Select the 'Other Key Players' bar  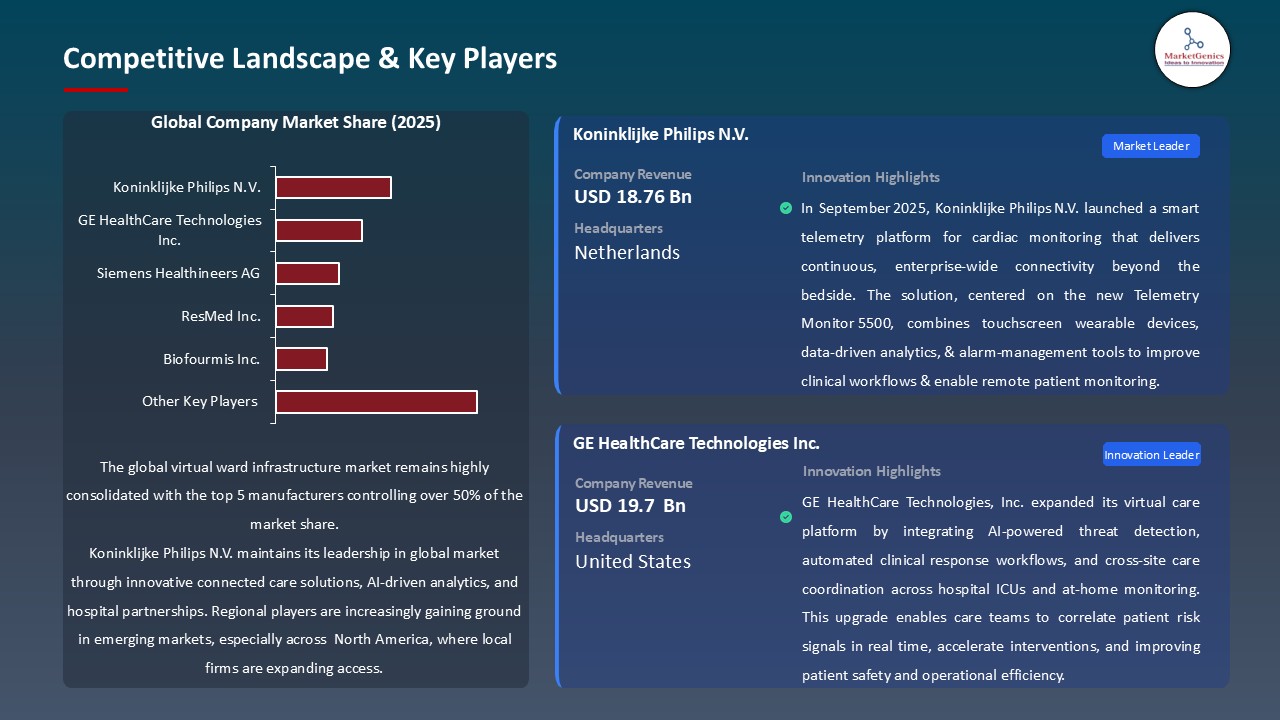point(376,402)
